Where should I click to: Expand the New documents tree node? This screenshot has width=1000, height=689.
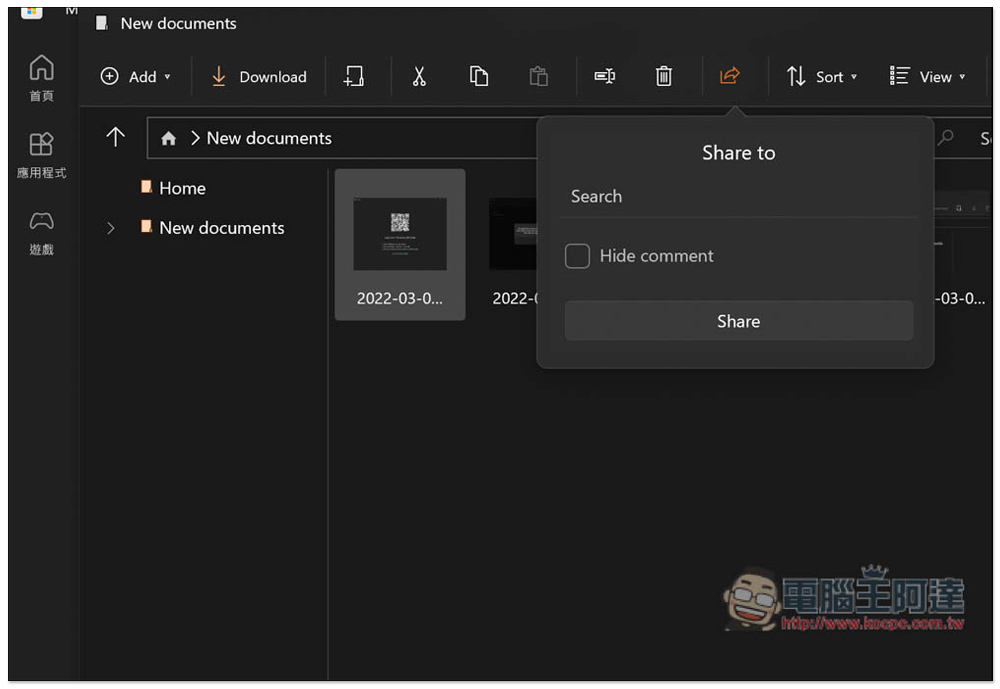[111, 228]
